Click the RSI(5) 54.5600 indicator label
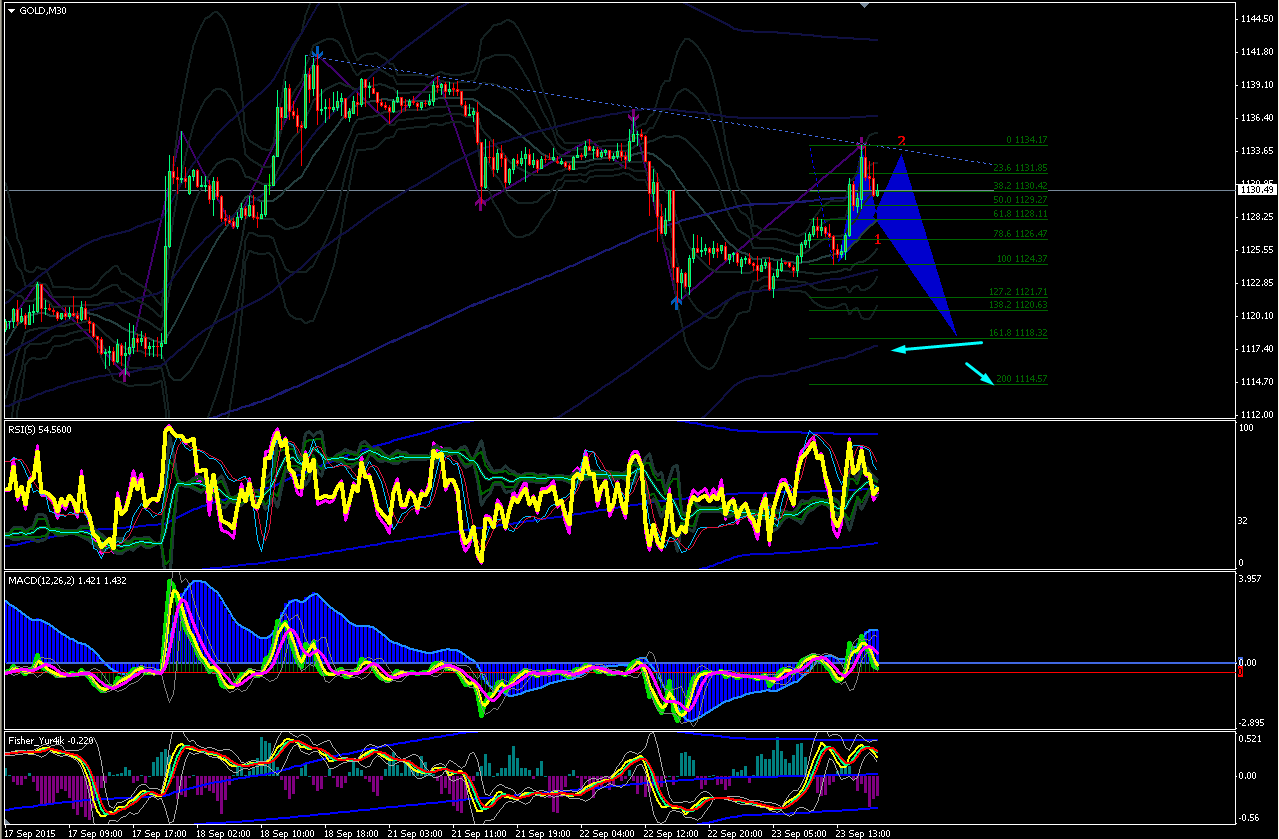 42,429
